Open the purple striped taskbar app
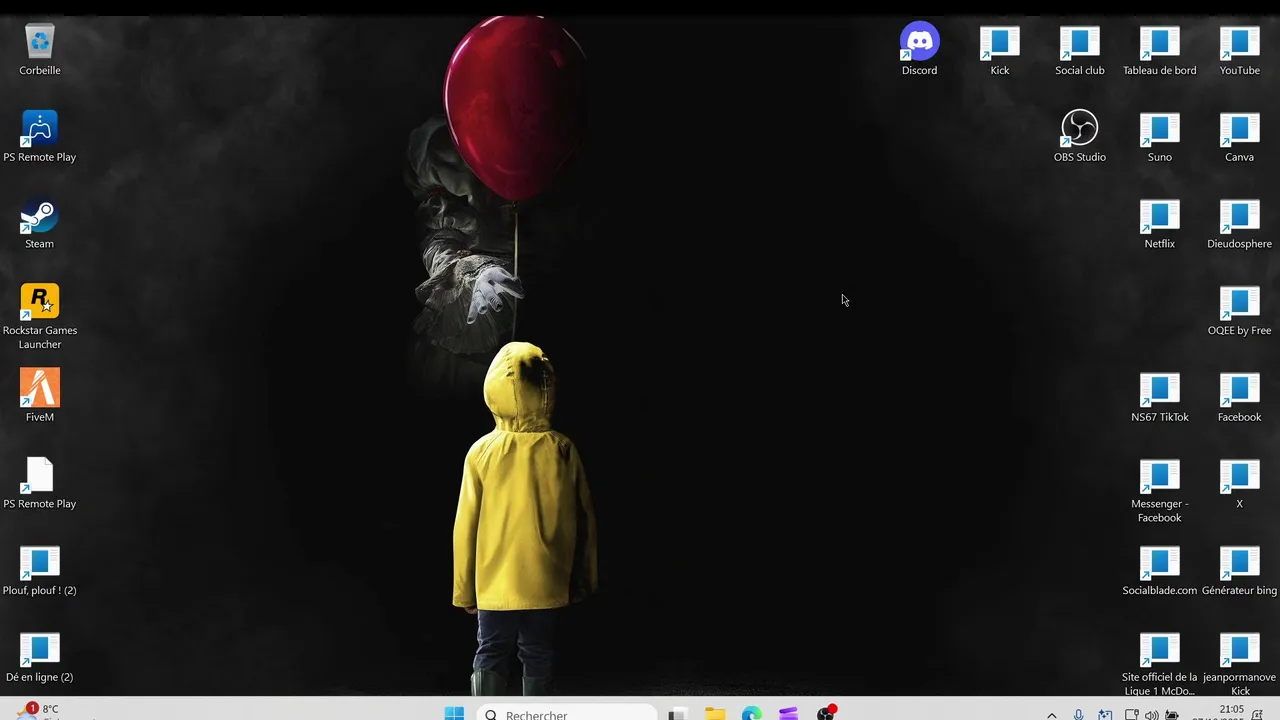The height and width of the screenshot is (720, 1280). [788, 714]
